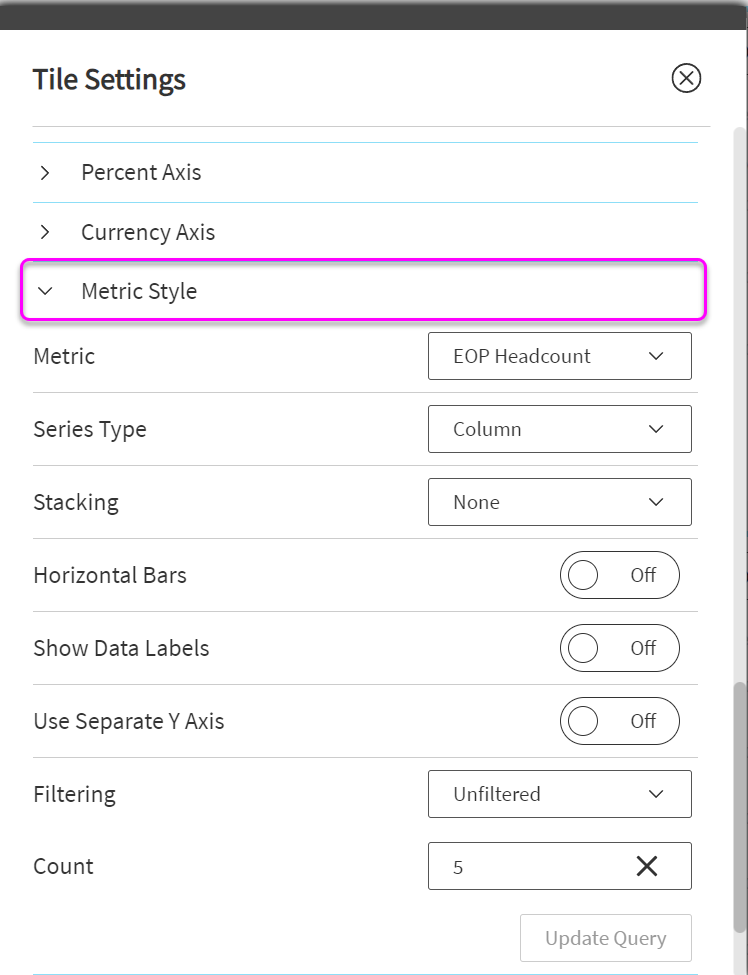Image resolution: width=748 pixels, height=975 pixels.
Task: Expand the Percent Axis section
Action: (x=45, y=173)
